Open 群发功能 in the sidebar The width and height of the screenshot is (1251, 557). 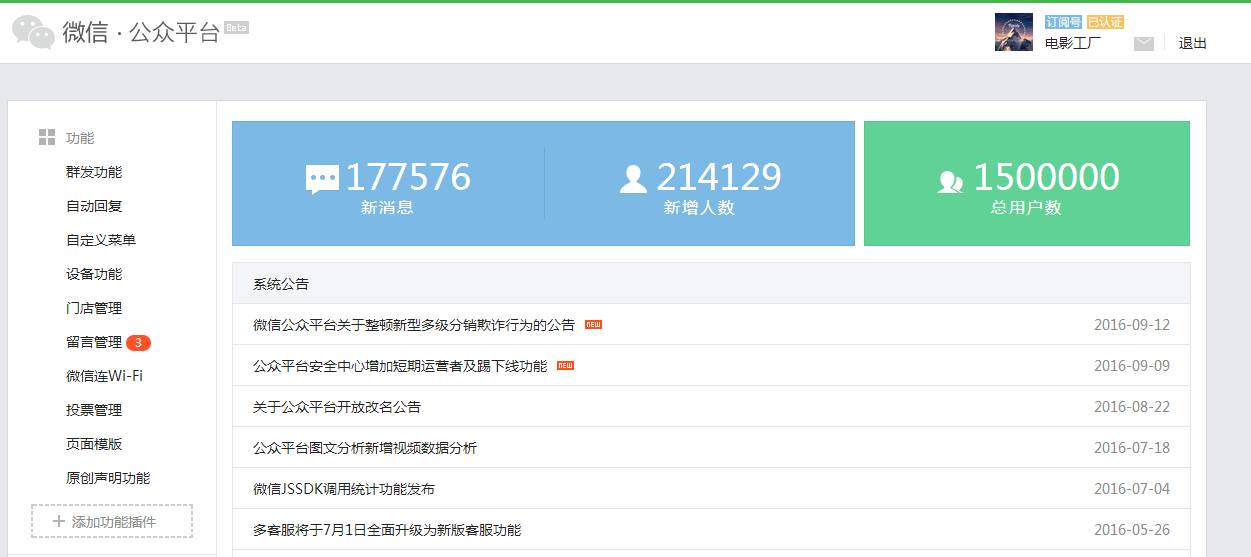(x=94, y=172)
